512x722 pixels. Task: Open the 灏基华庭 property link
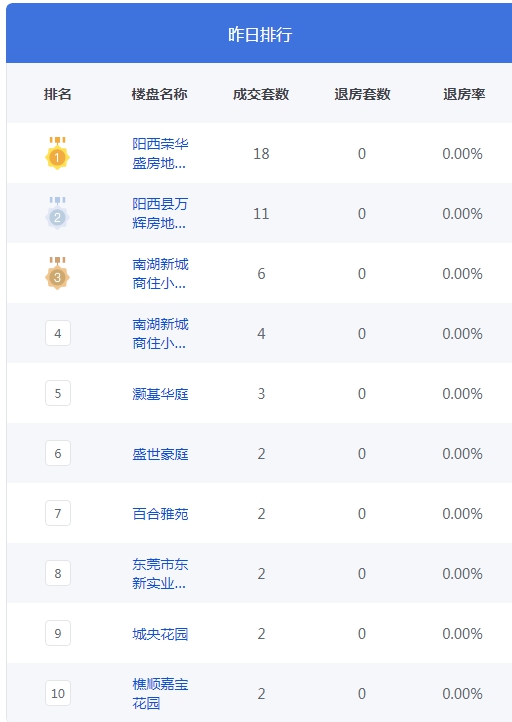point(160,394)
